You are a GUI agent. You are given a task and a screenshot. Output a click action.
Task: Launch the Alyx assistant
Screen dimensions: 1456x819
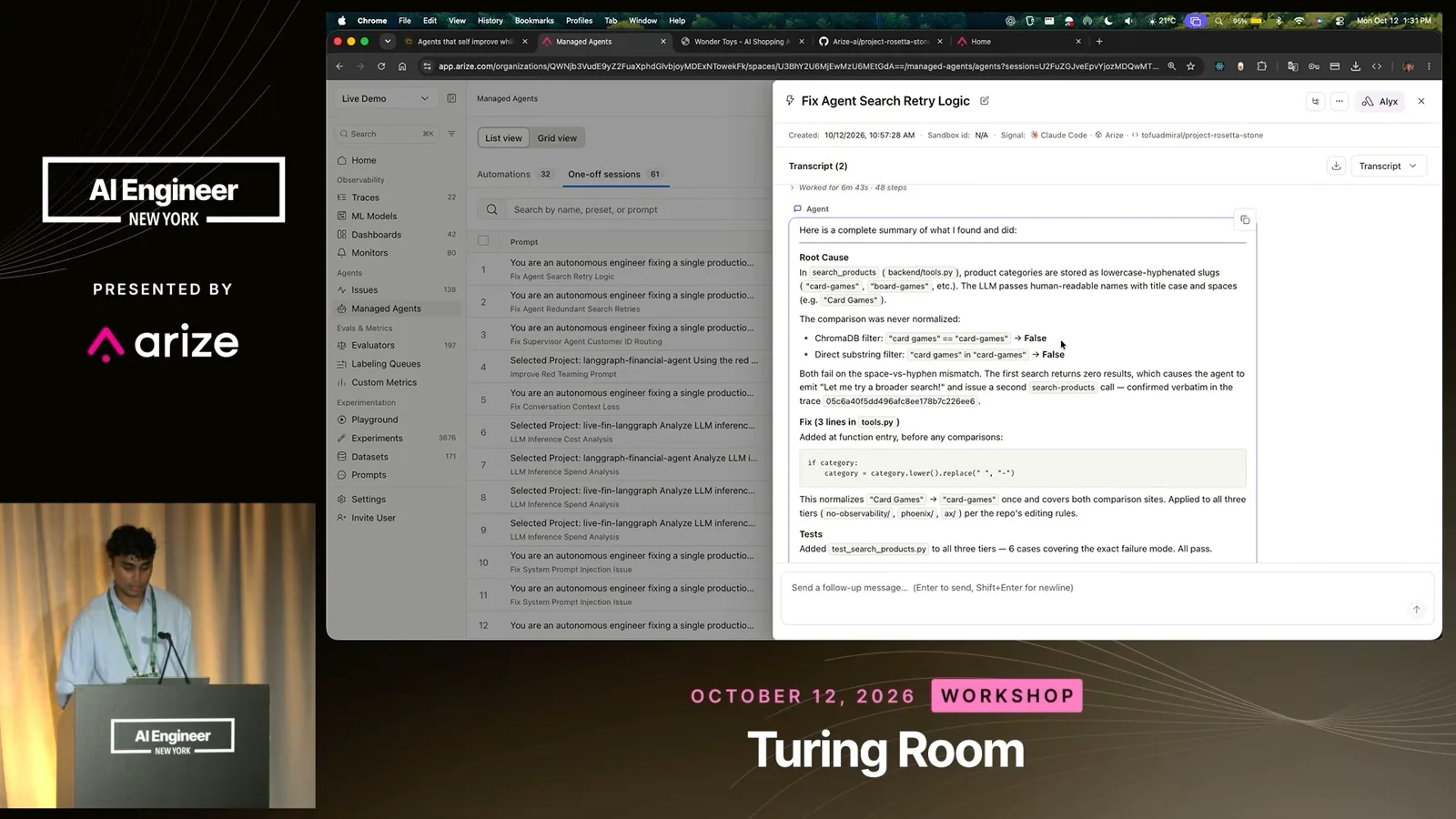tap(1380, 102)
